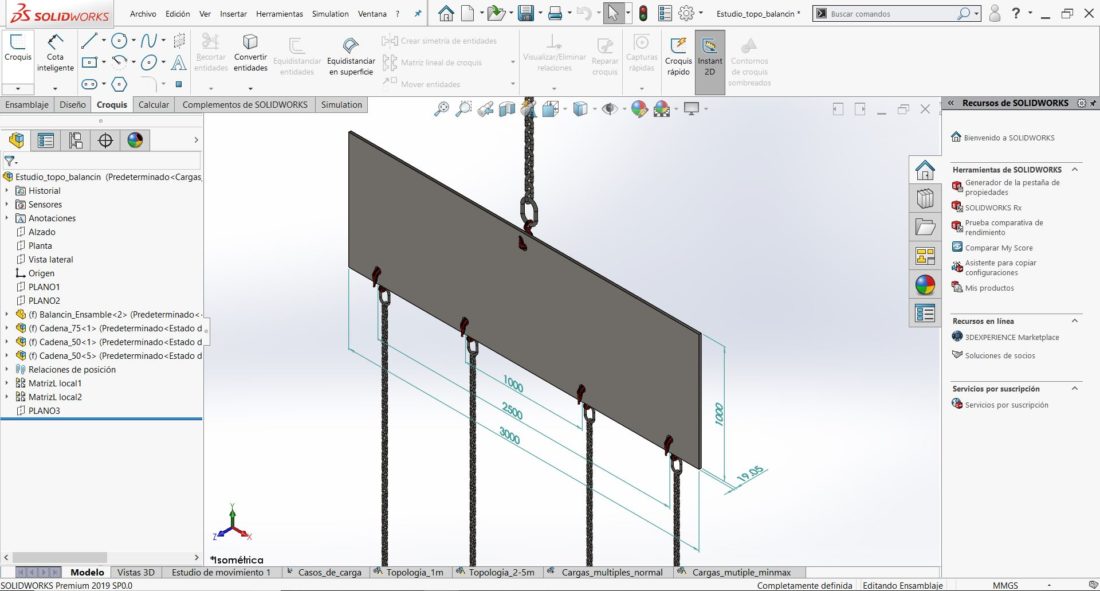The image size is (1100, 591).
Task: Print the document
Action: (x=555, y=13)
